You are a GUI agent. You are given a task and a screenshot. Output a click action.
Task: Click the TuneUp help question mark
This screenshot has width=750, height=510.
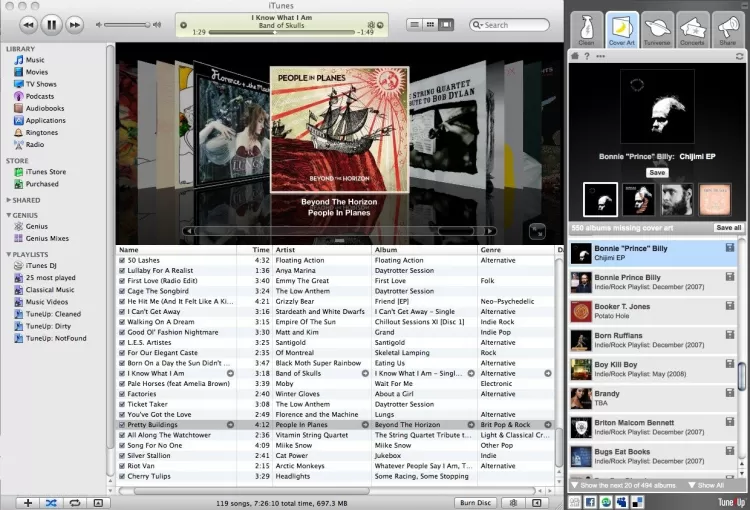586,56
